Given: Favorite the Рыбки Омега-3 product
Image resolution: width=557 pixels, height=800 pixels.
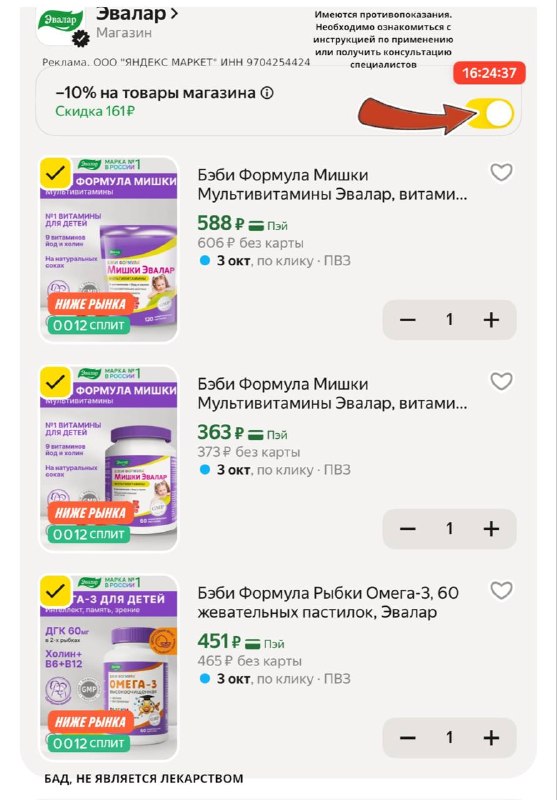Looking at the screenshot, I should pyautogui.click(x=501, y=590).
